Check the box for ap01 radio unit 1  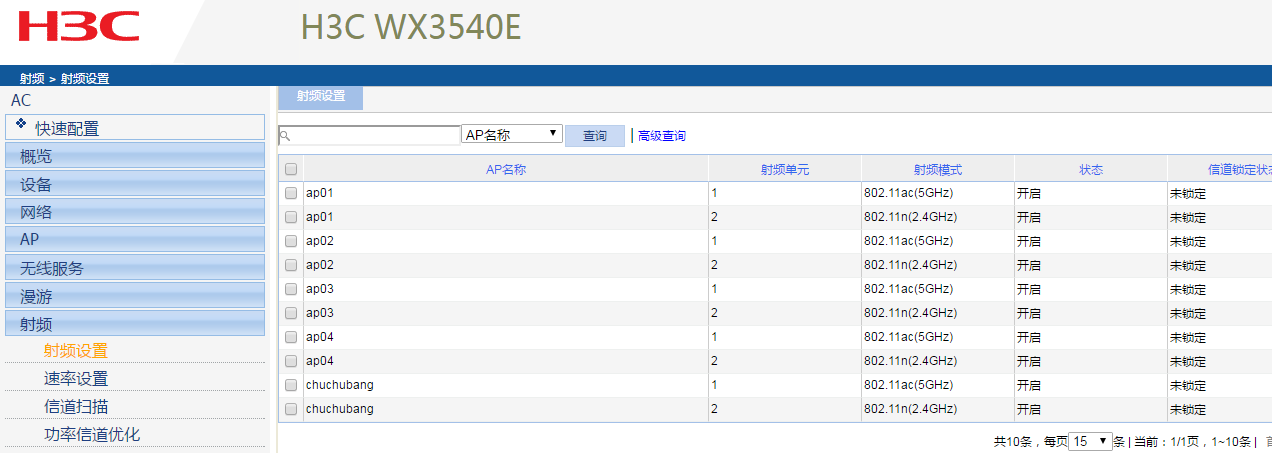pos(291,193)
